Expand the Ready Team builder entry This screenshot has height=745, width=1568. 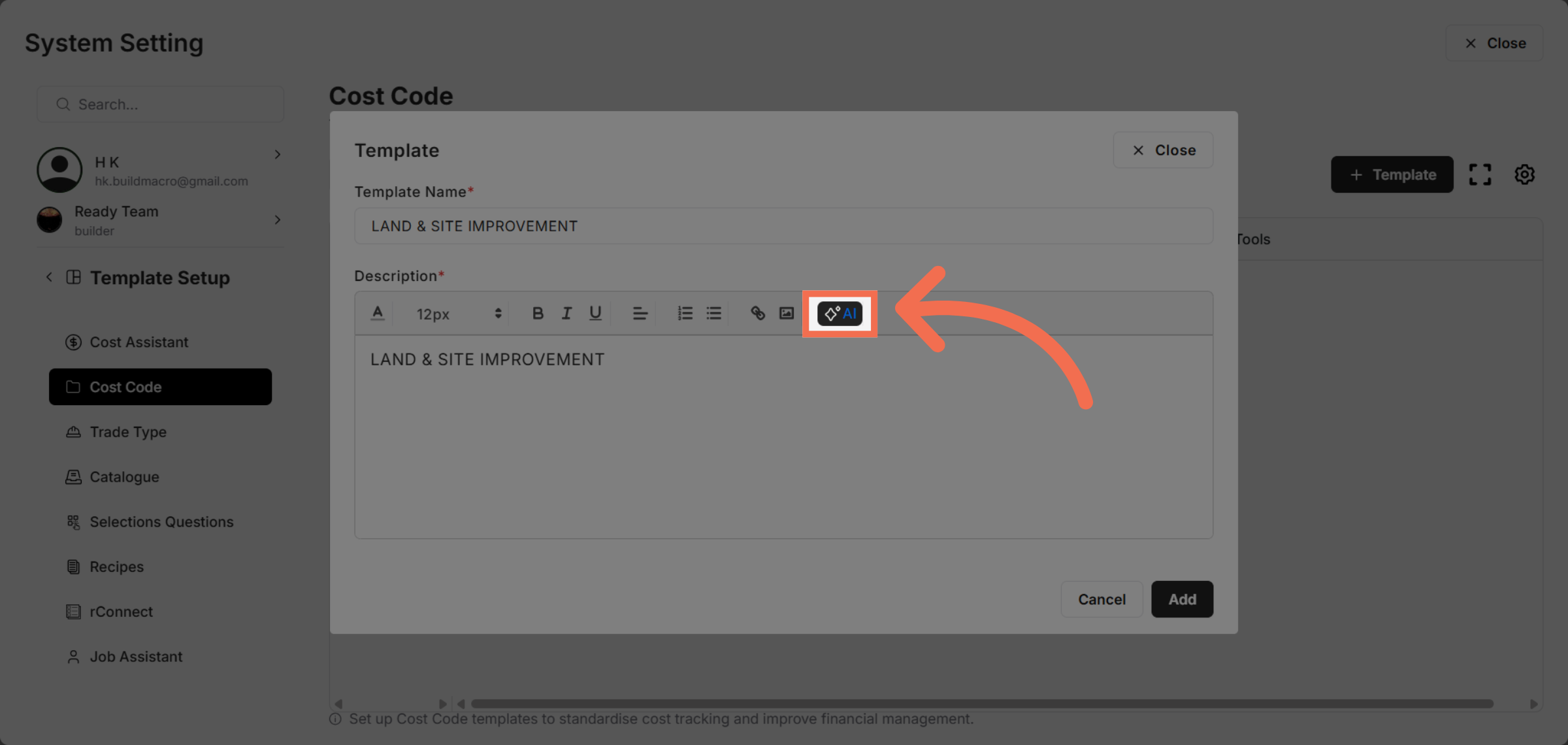click(x=278, y=220)
